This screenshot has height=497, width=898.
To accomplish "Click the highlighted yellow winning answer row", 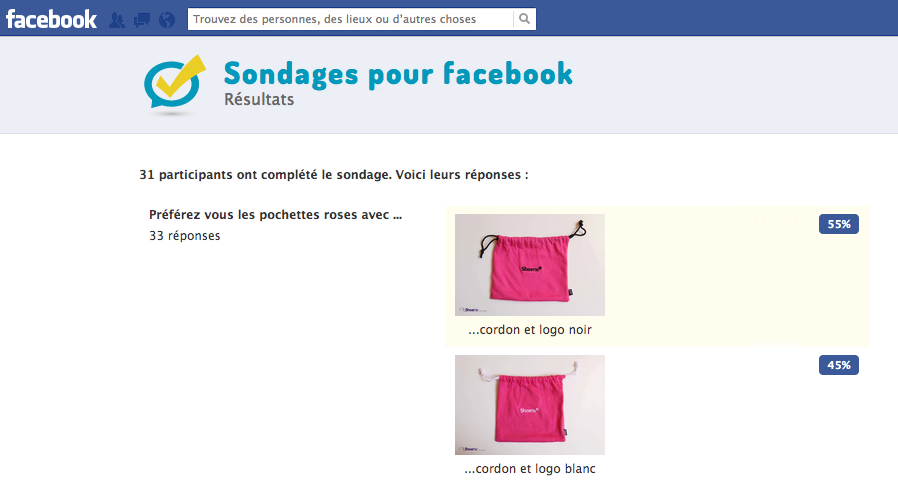I will [657, 277].
